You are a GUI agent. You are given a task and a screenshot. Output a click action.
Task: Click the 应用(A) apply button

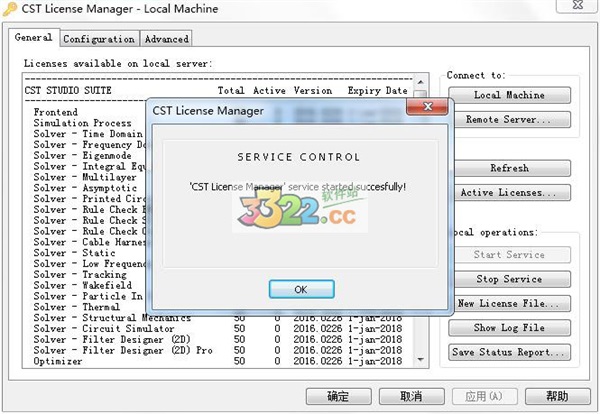click(x=484, y=396)
